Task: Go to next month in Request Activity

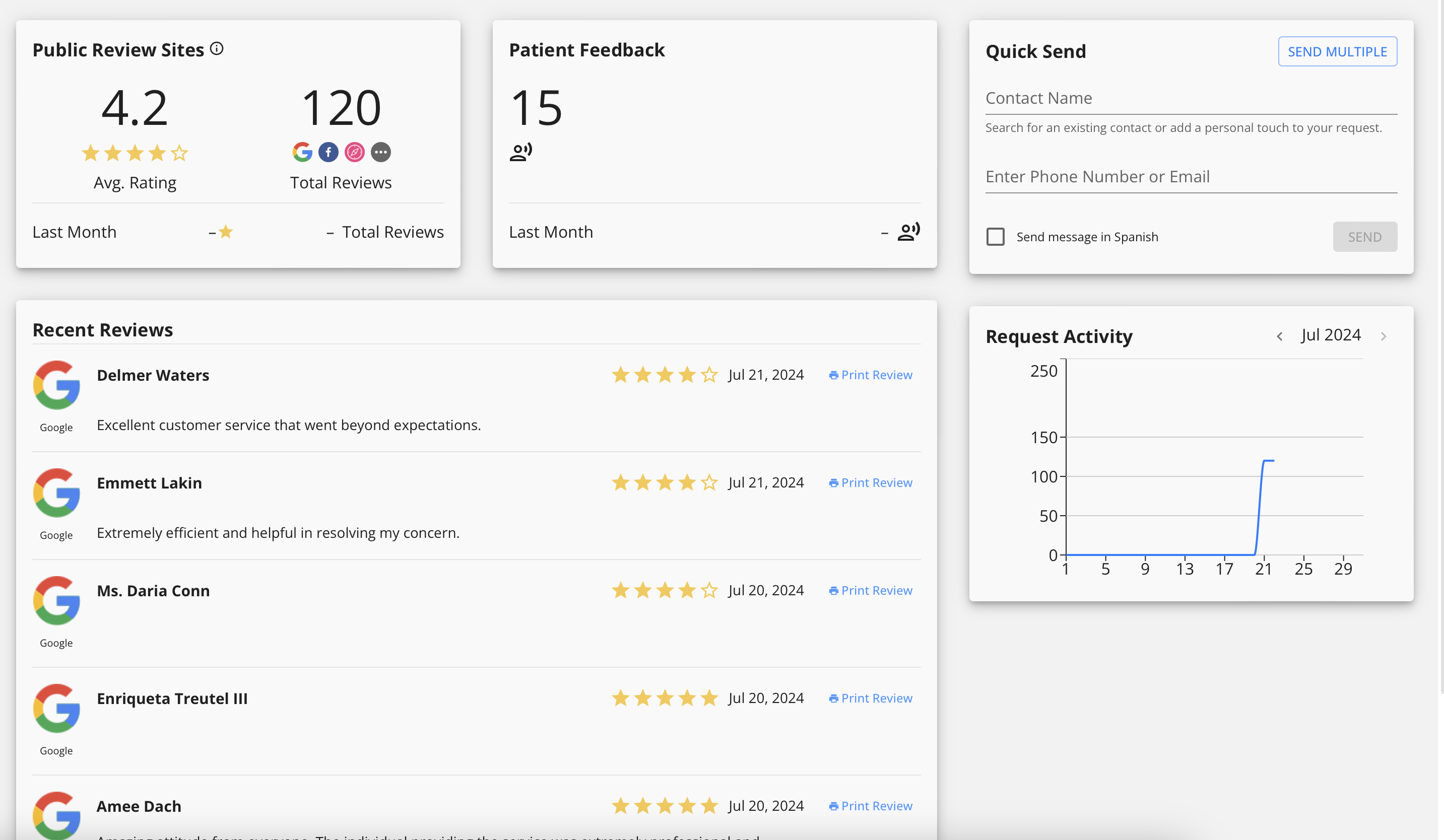Action: click(1384, 335)
